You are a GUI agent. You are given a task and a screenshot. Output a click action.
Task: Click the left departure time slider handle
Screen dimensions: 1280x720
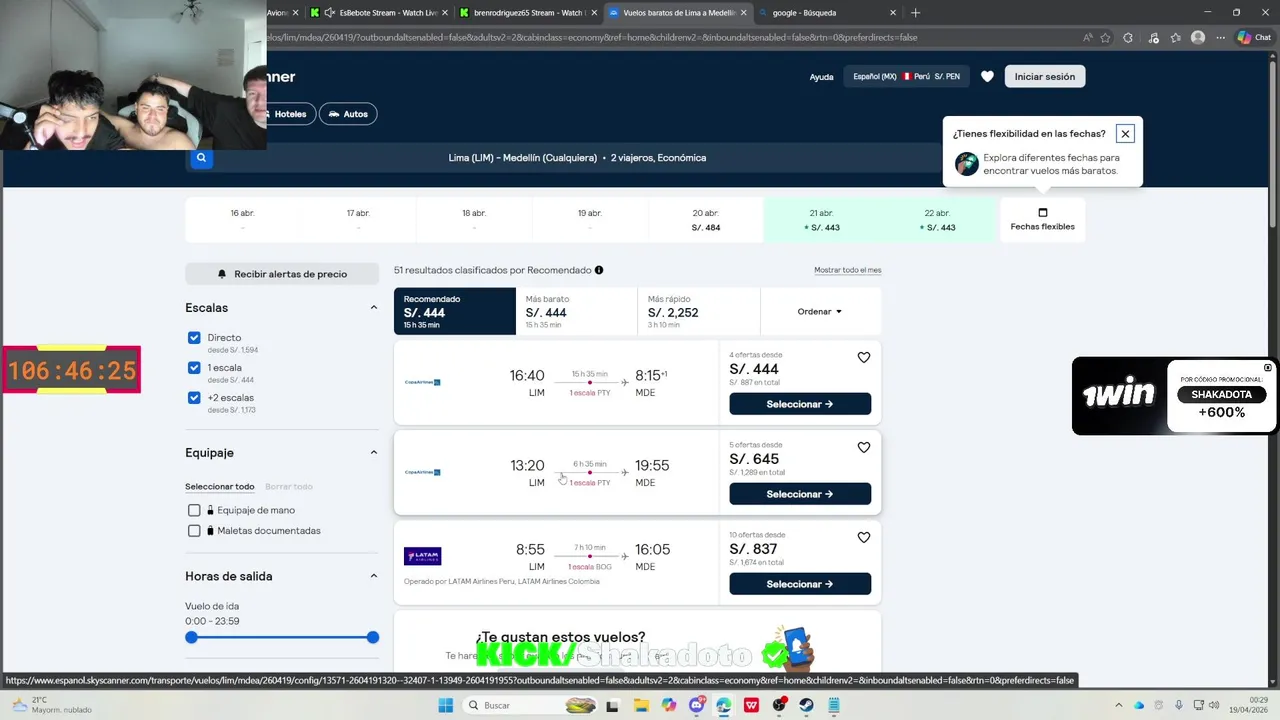click(x=191, y=637)
